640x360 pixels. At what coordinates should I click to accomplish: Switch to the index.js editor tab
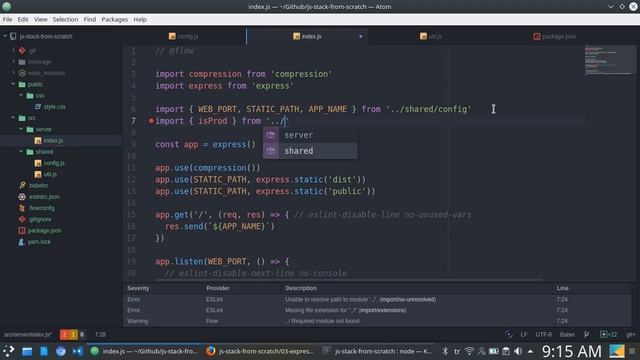(x=307, y=36)
